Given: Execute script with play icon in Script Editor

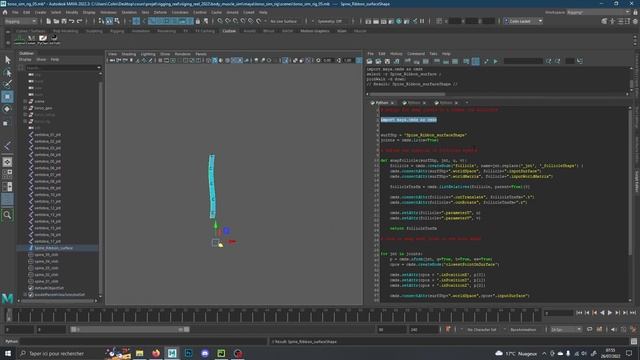Looking at the screenshot, I should click(496, 61).
